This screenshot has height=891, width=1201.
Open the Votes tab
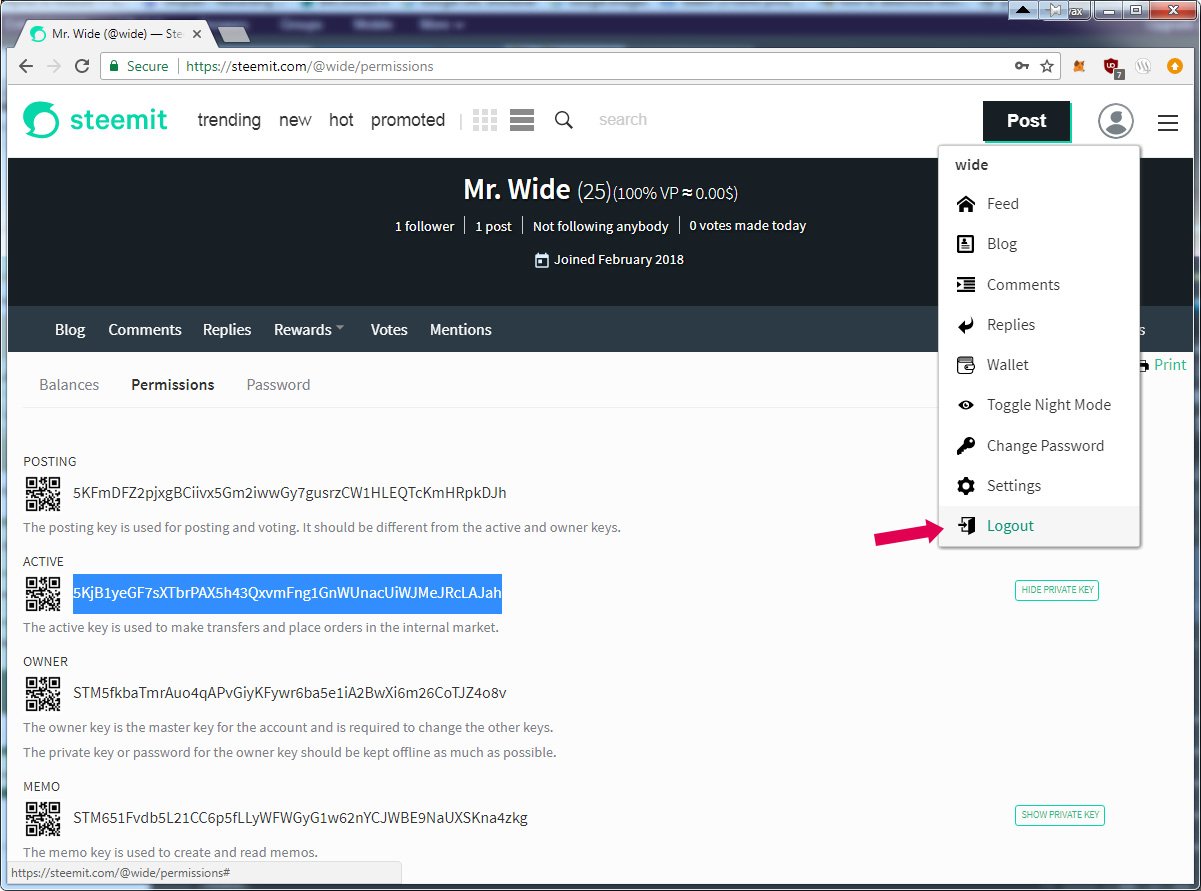point(389,330)
